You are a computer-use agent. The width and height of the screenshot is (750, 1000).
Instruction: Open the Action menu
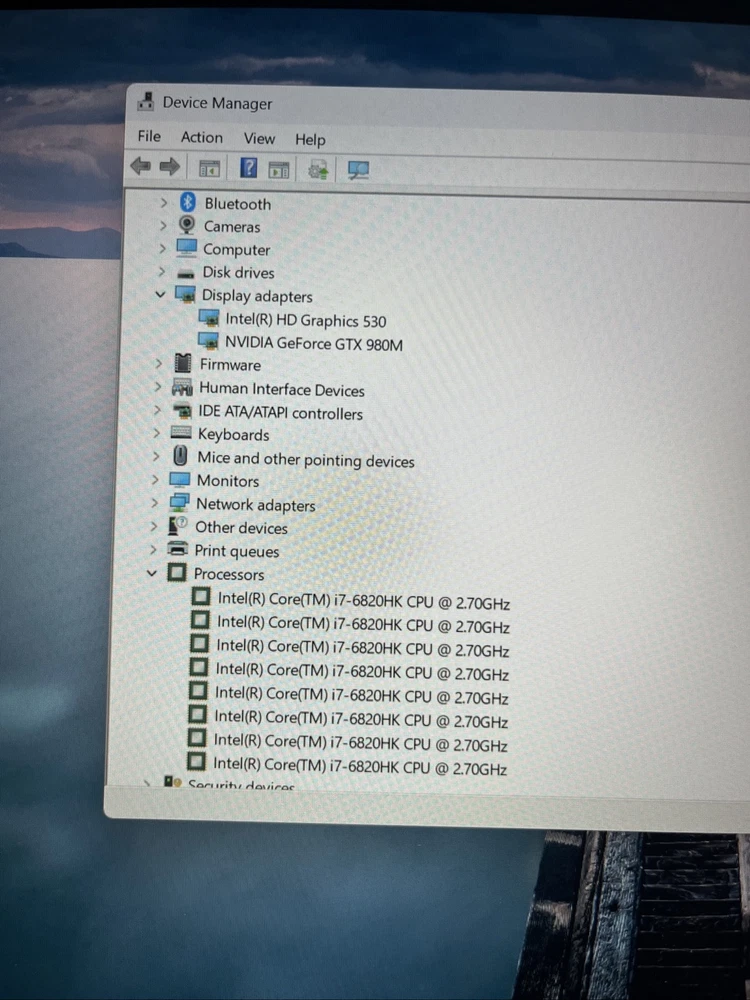(x=201, y=137)
